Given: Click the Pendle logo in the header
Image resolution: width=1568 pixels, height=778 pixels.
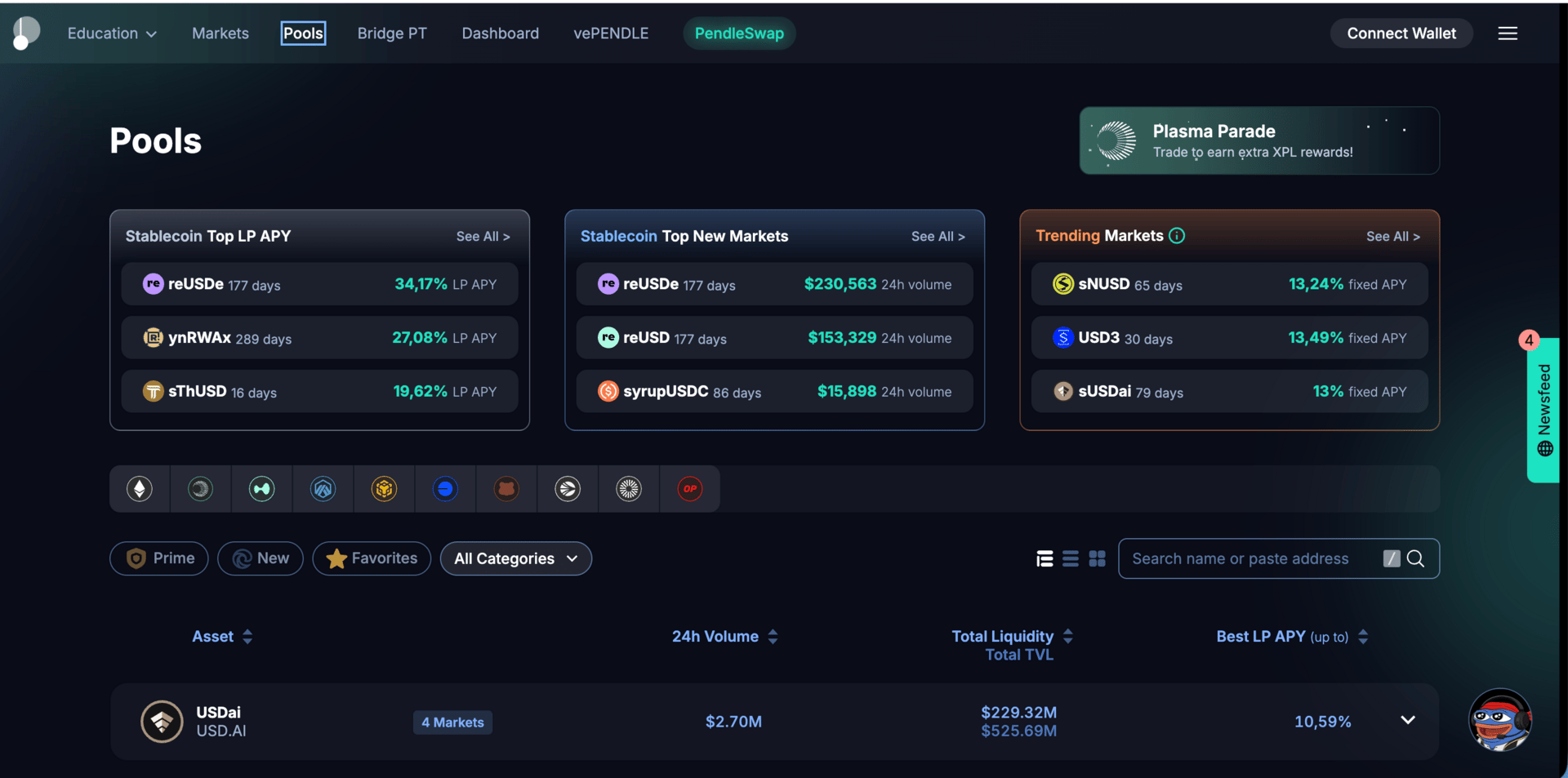Looking at the screenshot, I should point(26,33).
